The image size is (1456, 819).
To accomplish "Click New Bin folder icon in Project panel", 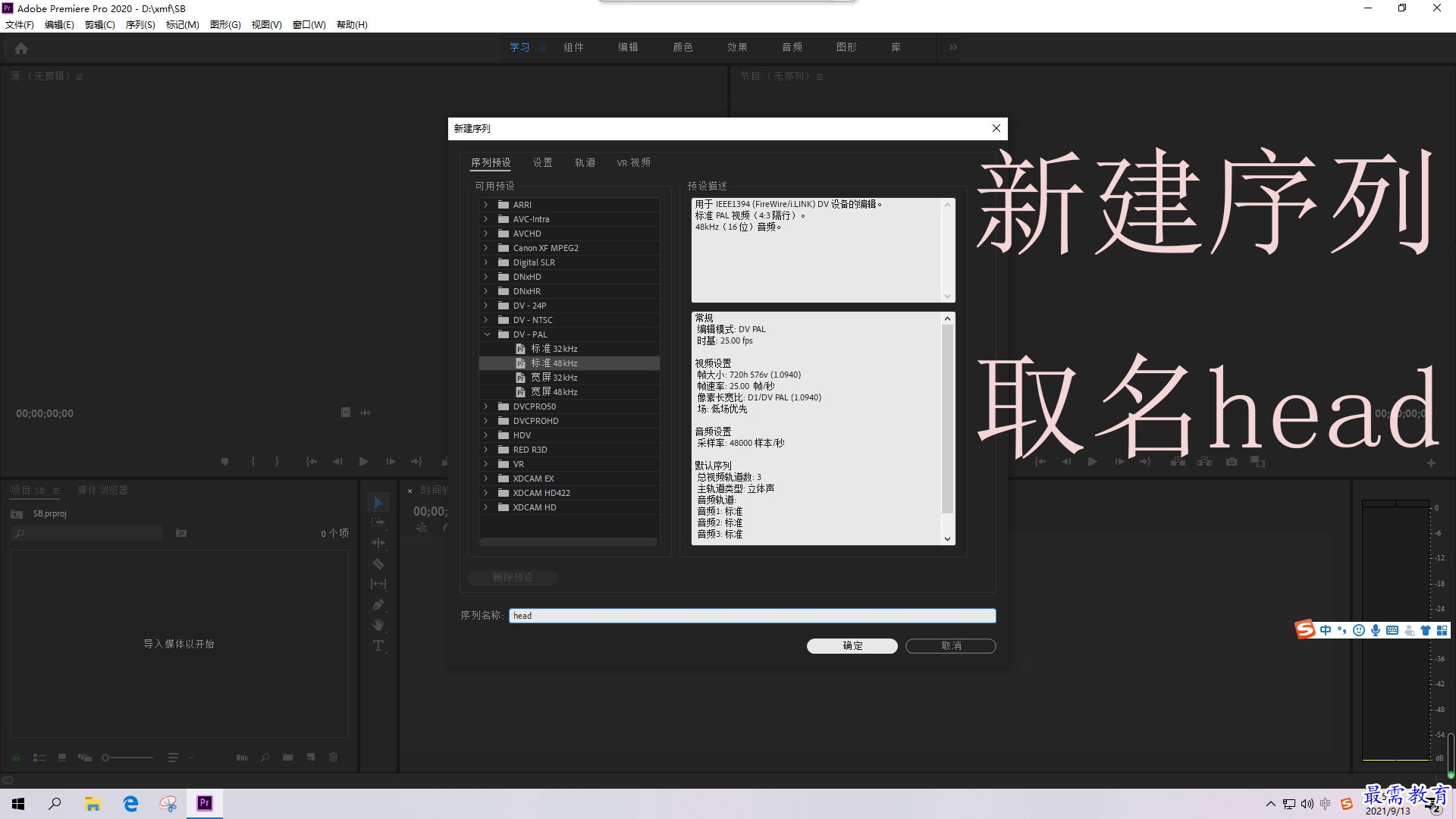I will point(287,757).
